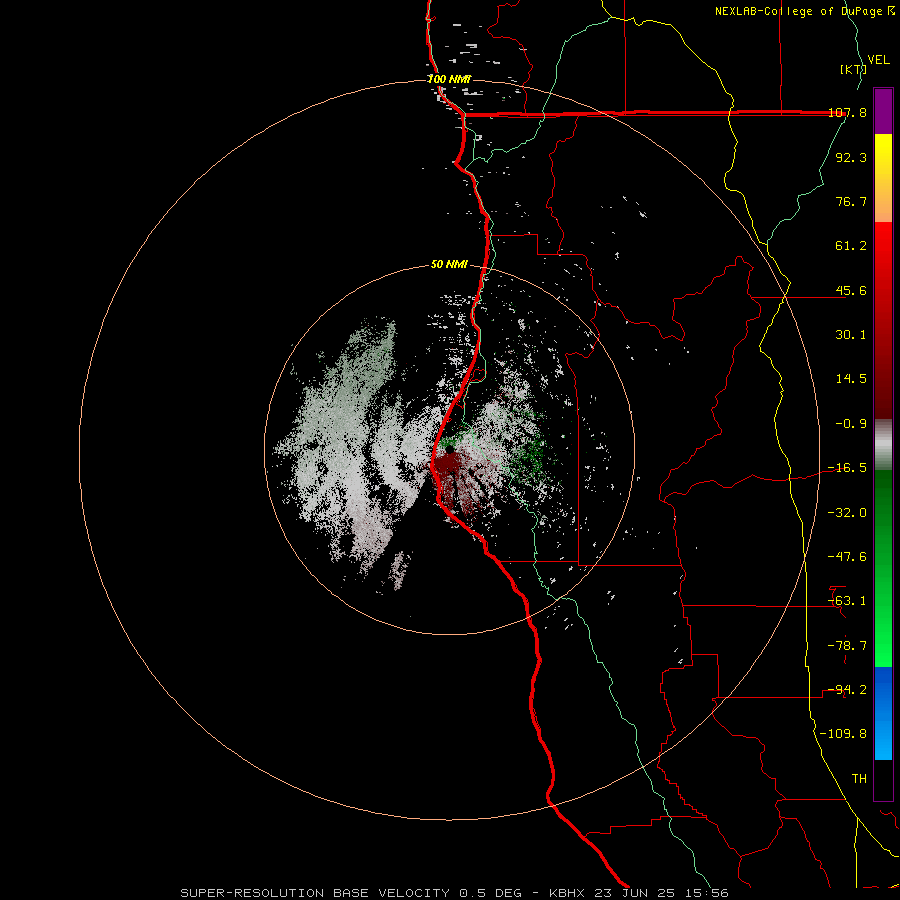
Task: Select the 61.2 legend value
Action: click(x=851, y=246)
